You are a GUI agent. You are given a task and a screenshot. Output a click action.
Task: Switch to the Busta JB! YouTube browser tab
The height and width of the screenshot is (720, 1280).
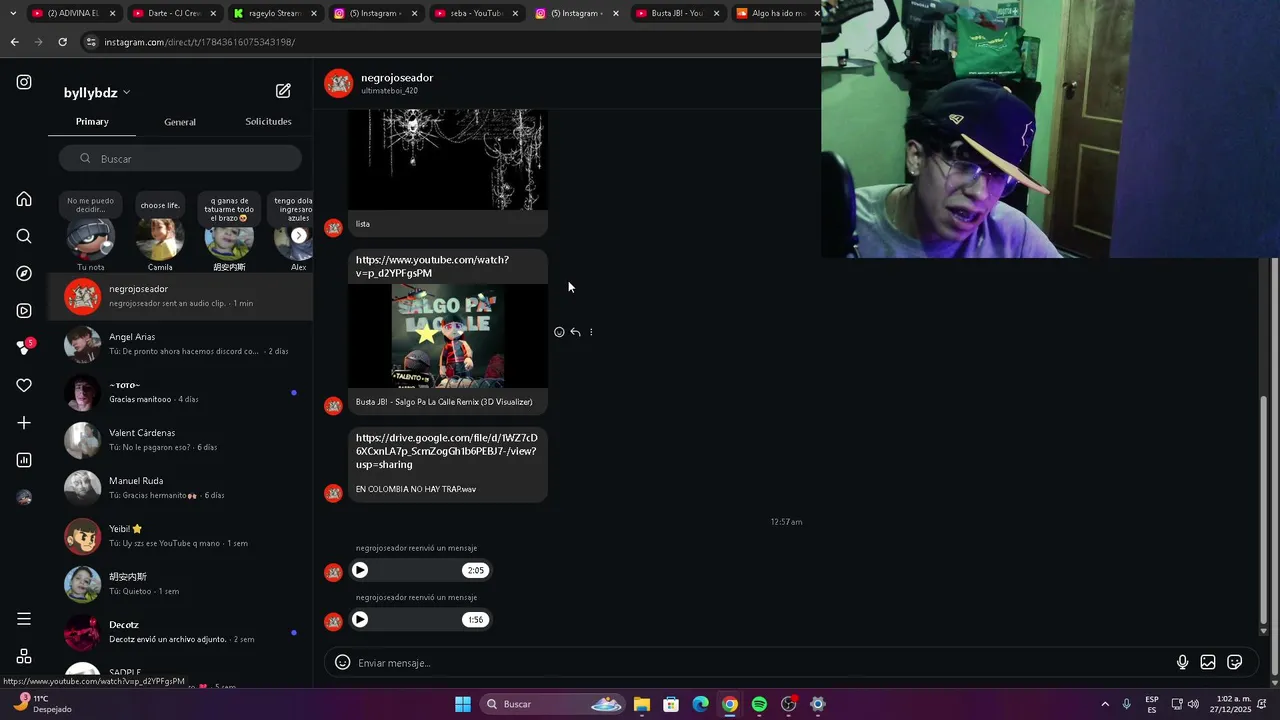677,14
